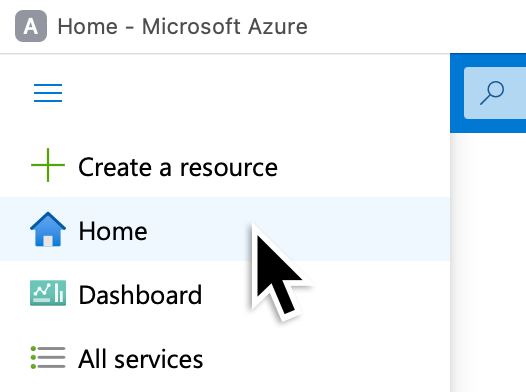Open the "Create a resource" text label
Image resolution: width=526 pixels, height=392 pixels.
pyautogui.click(x=178, y=167)
